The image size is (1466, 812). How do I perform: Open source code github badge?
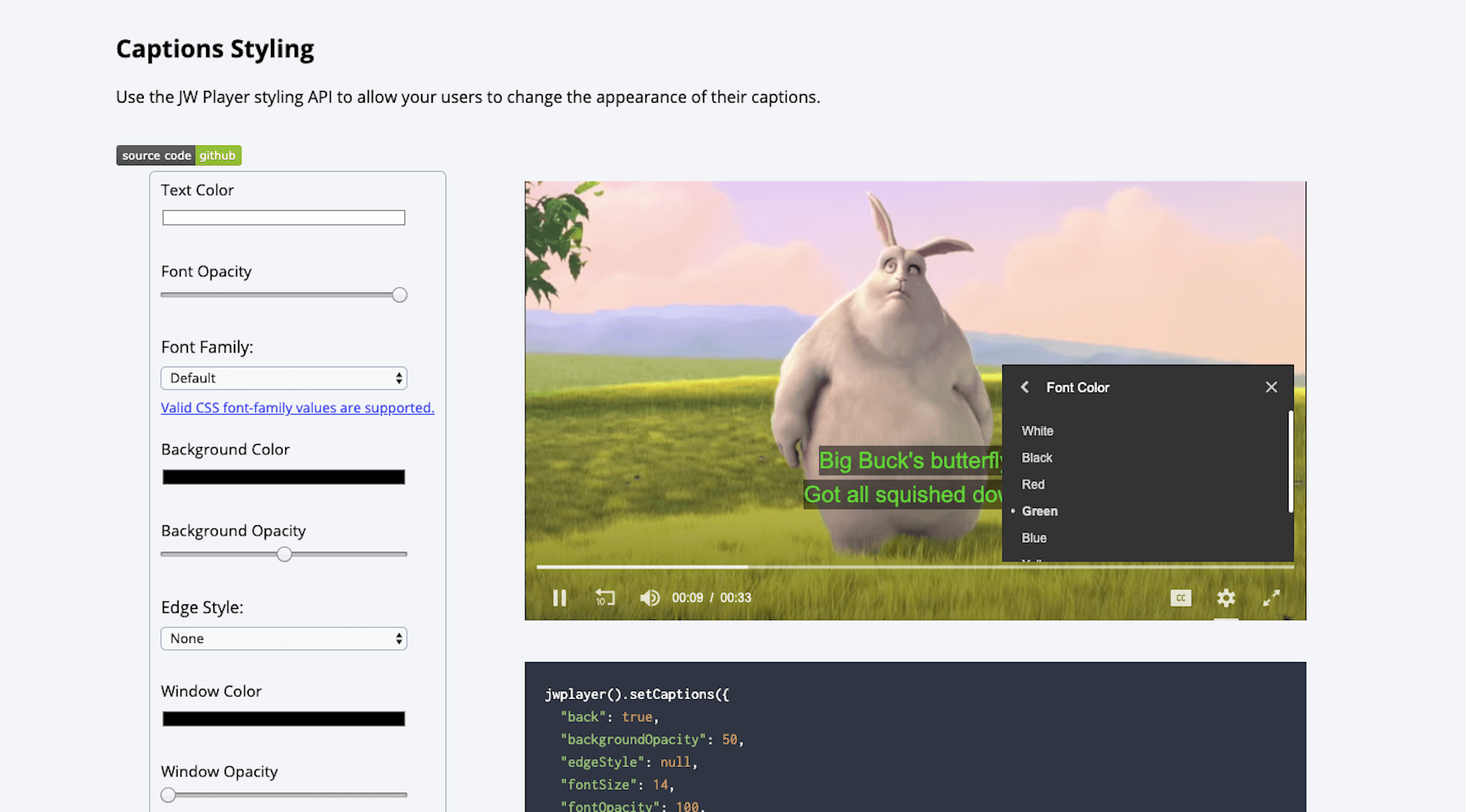click(179, 156)
